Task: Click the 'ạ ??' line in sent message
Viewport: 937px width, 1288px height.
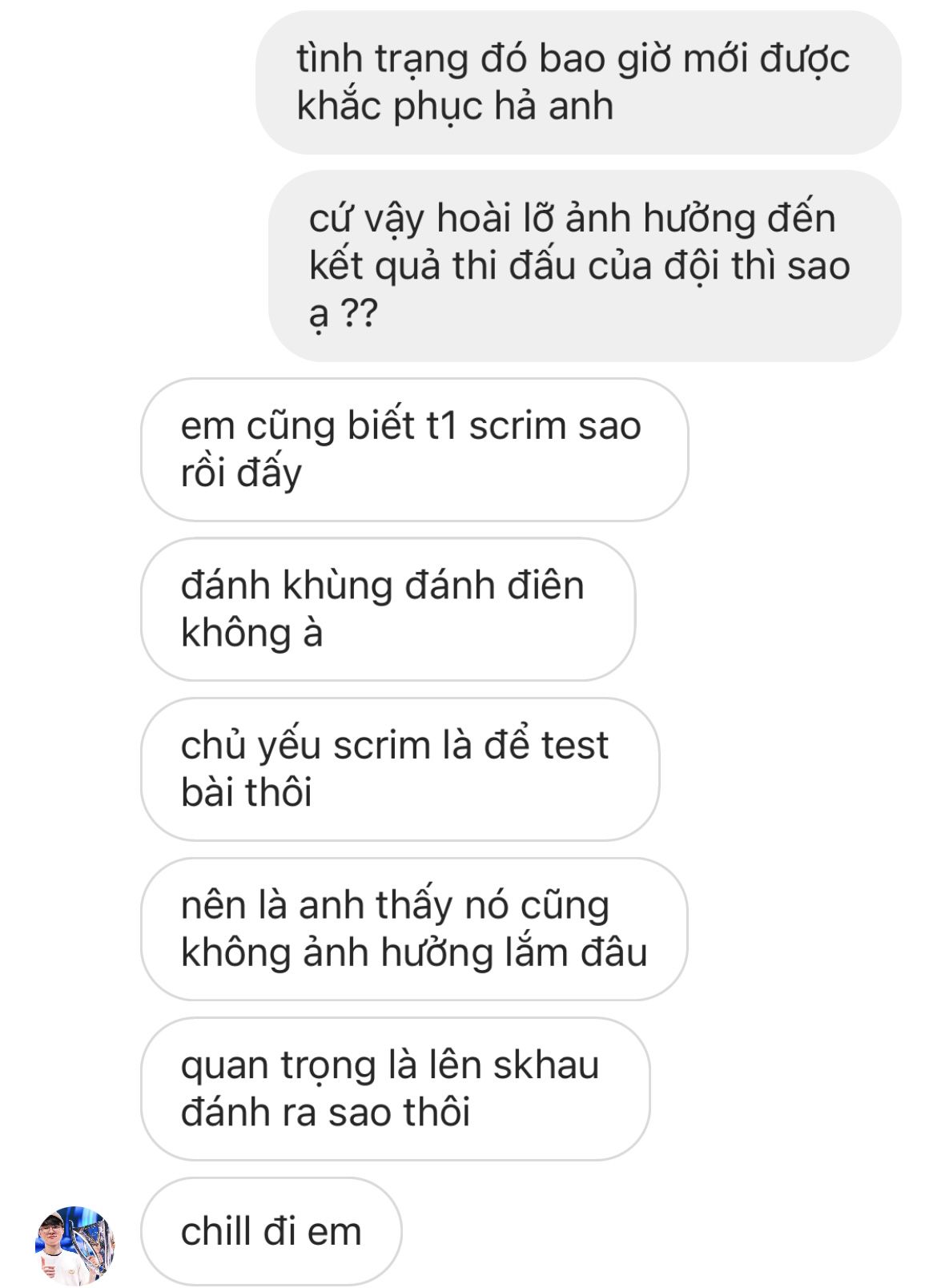Action: pos(343,314)
